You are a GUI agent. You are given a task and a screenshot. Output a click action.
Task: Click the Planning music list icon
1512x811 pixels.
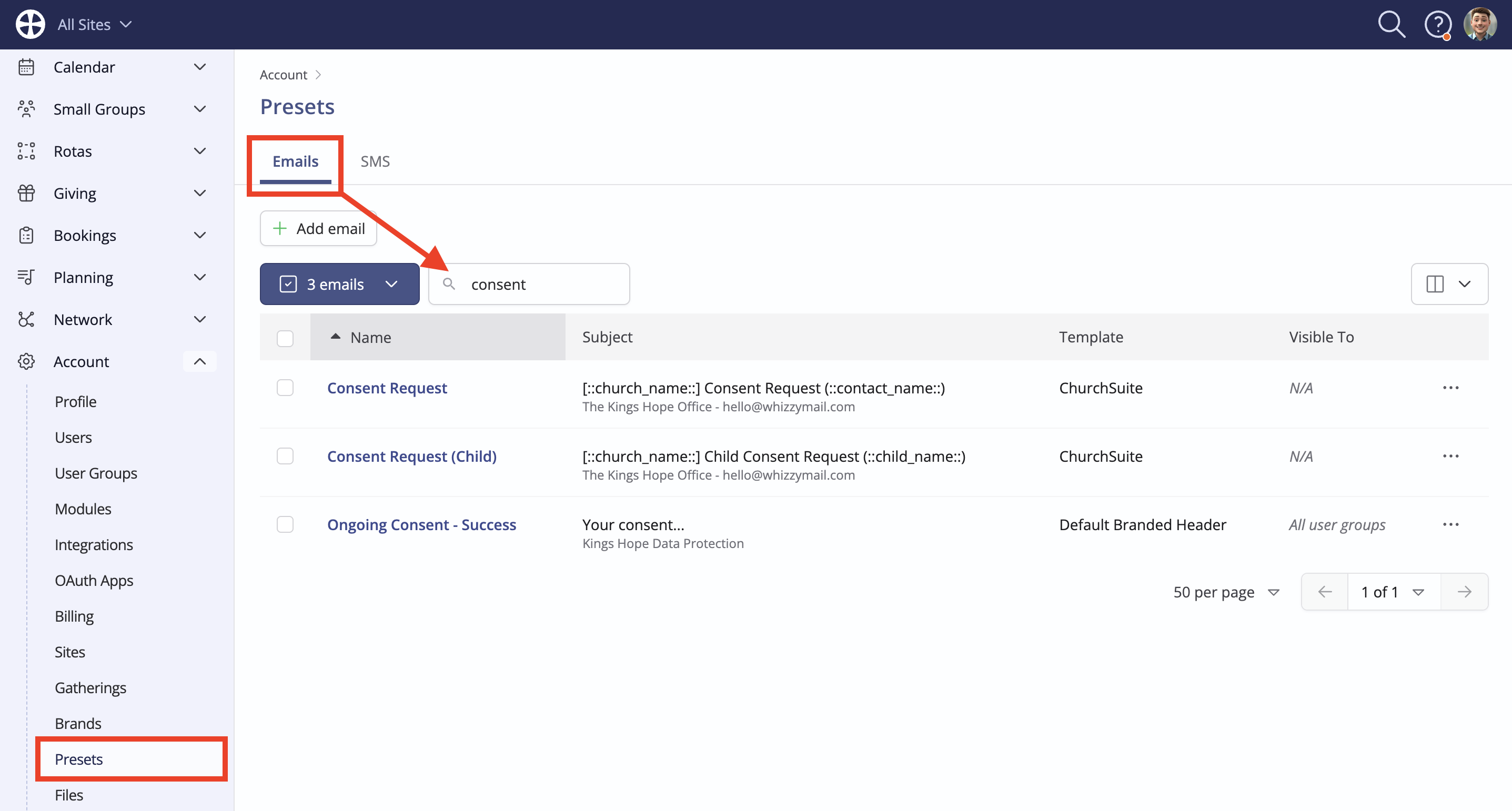(26, 277)
